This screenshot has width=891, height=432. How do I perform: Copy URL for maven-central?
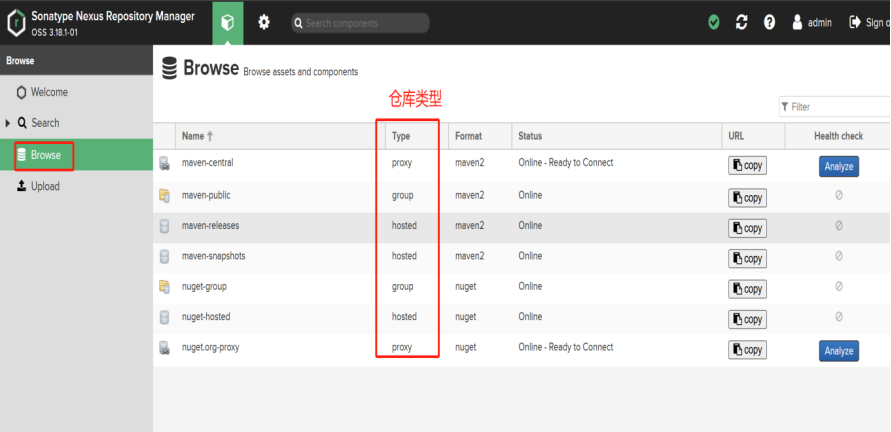[747, 166]
